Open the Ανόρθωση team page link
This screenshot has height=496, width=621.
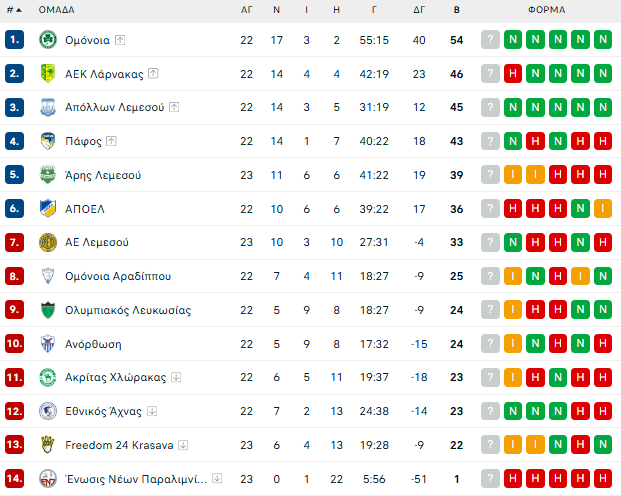[x=93, y=343]
